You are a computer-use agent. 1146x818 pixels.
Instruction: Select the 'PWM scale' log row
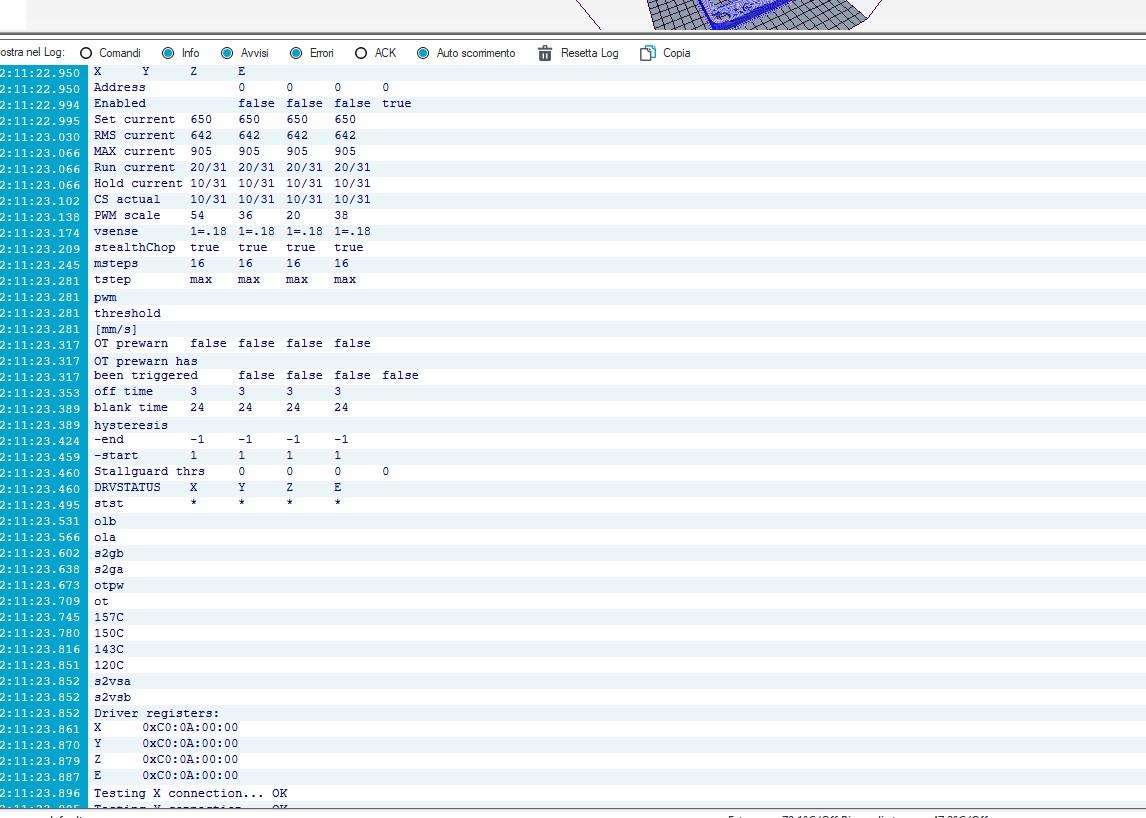(127, 215)
